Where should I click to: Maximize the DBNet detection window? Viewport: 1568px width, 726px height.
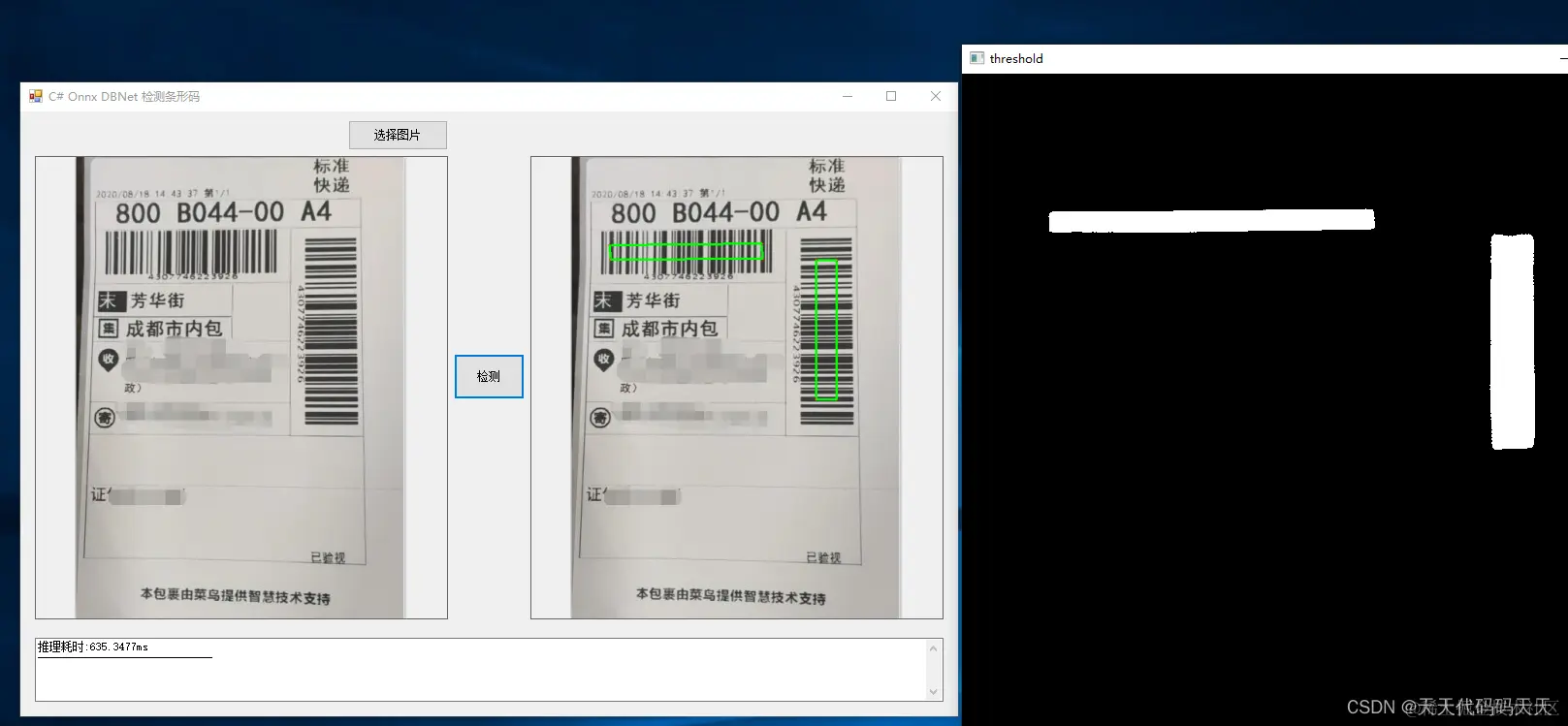pos(891,96)
